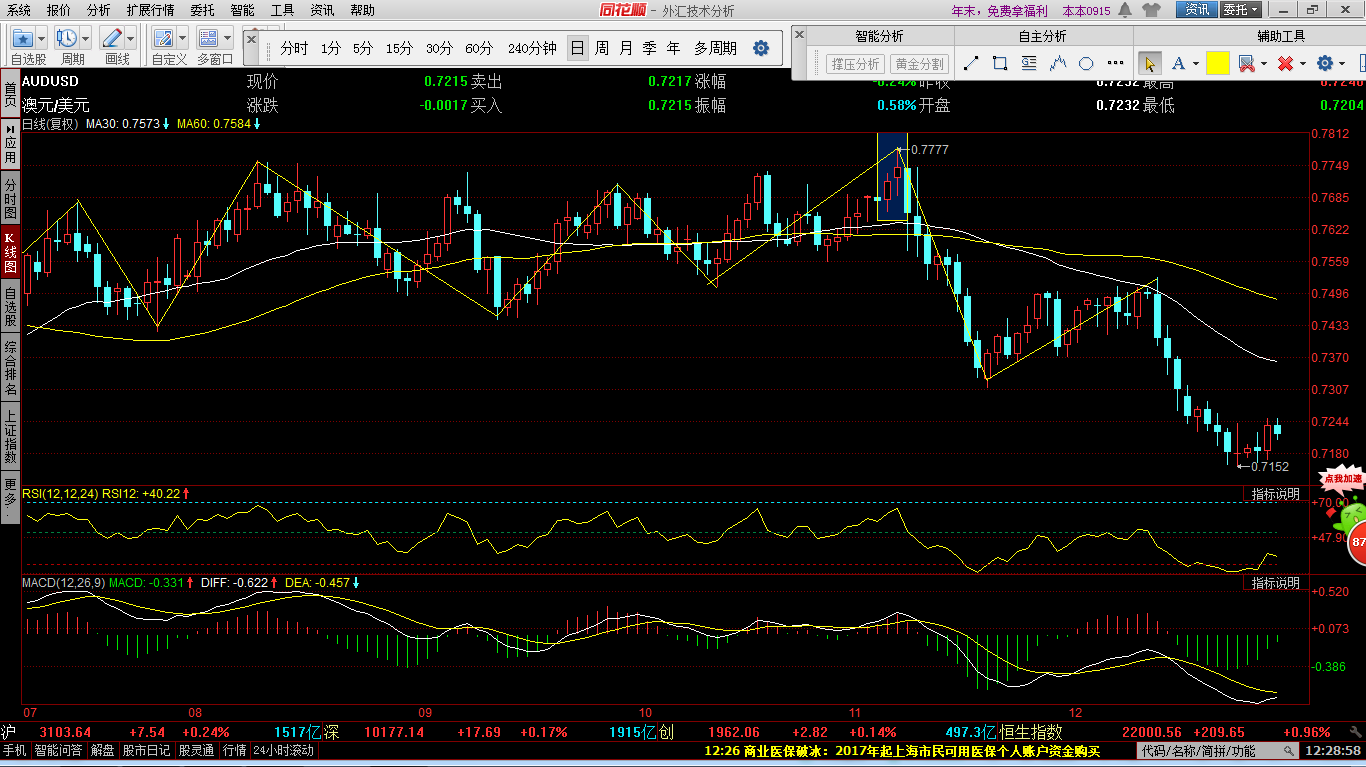This screenshot has height=767, width=1366.
Task: Click 年末,免费拿福利 promo link
Action: pos(1002,10)
